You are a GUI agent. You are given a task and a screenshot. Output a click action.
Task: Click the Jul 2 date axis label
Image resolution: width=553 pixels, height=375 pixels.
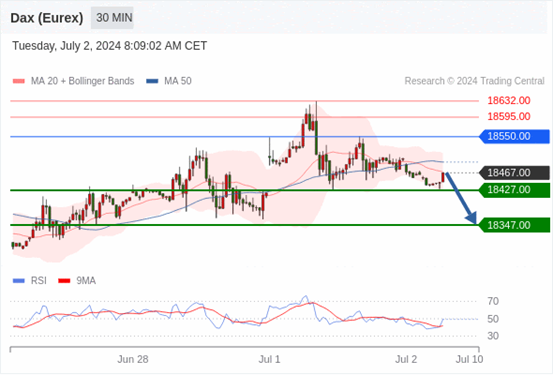tap(406, 359)
